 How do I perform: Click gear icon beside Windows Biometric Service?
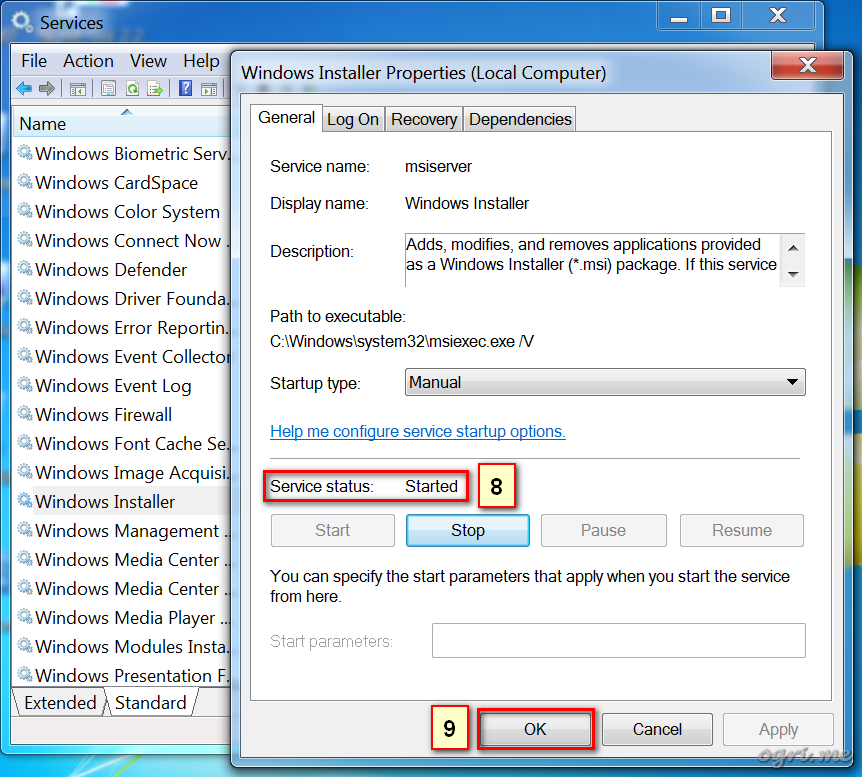pos(25,152)
